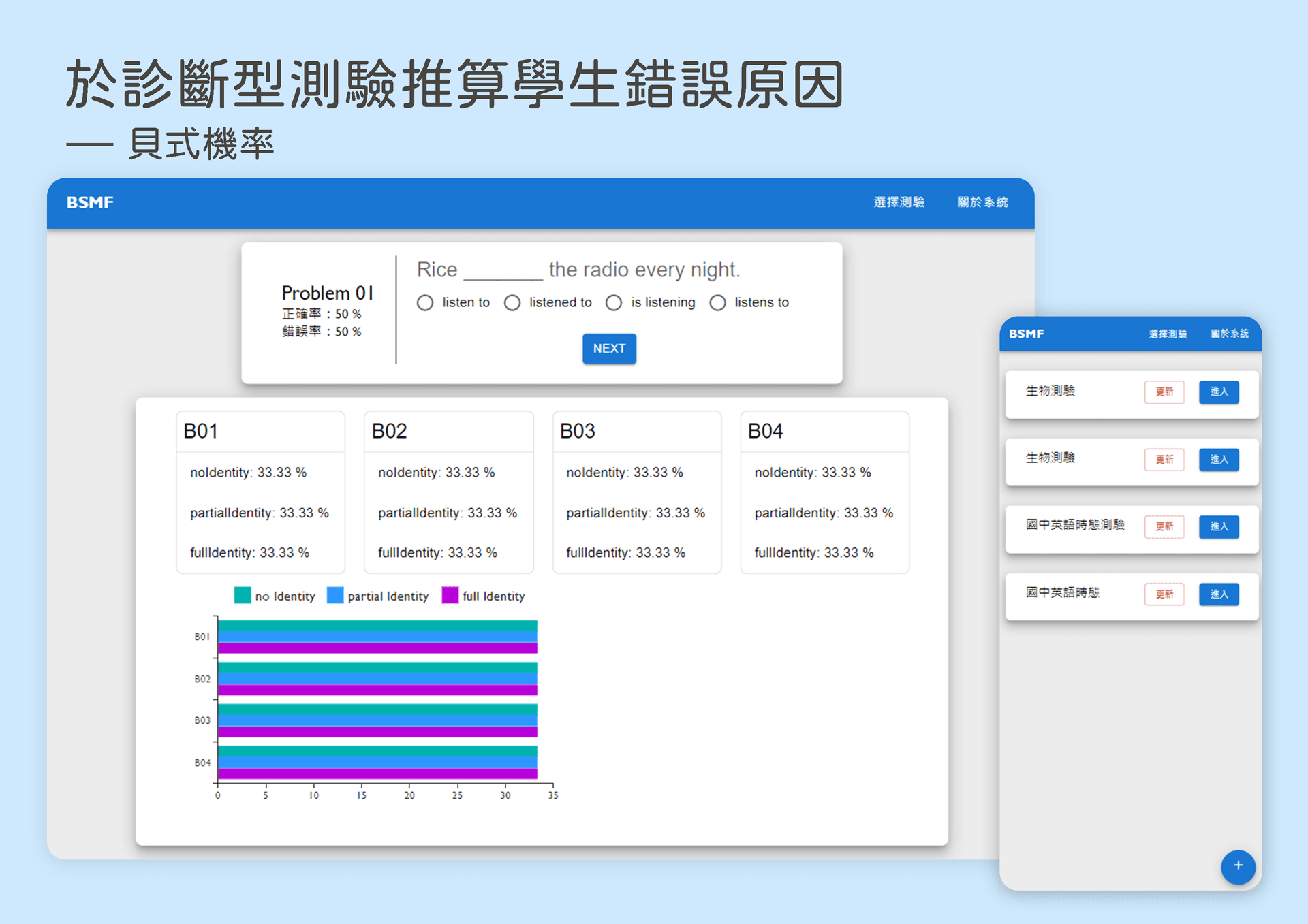Viewport: 1308px width, 924px height.
Task: Click the 'Rice ___ the radio every night.' question
Action: tap(578, 270)
